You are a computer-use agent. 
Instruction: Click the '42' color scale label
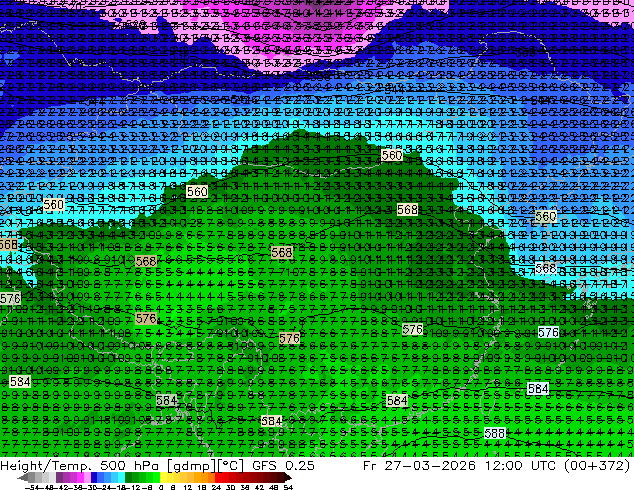tap(259, 488)
